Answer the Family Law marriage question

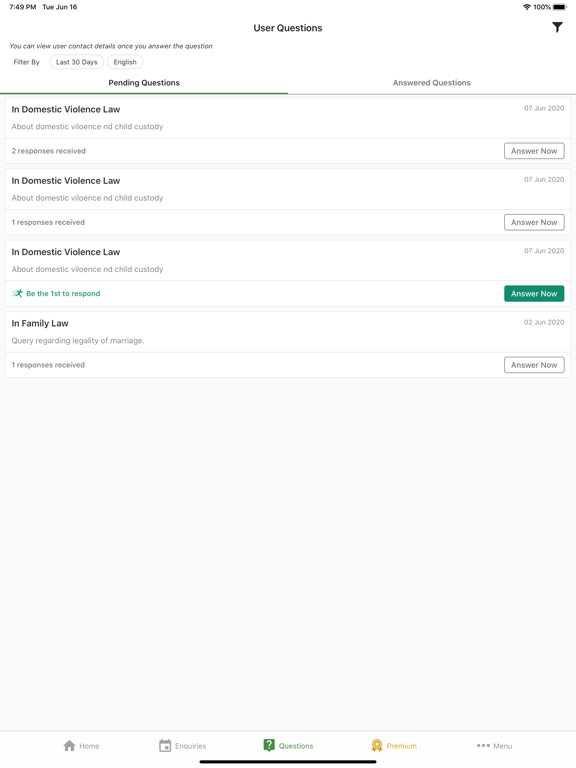[x=534, y=365]
